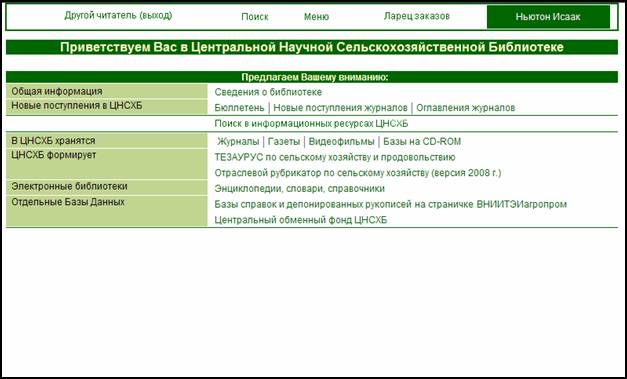The image size is (627, 379).
Task: Open Энциклопедии, словари, справочники link
Action: click(x=300, y=189)
